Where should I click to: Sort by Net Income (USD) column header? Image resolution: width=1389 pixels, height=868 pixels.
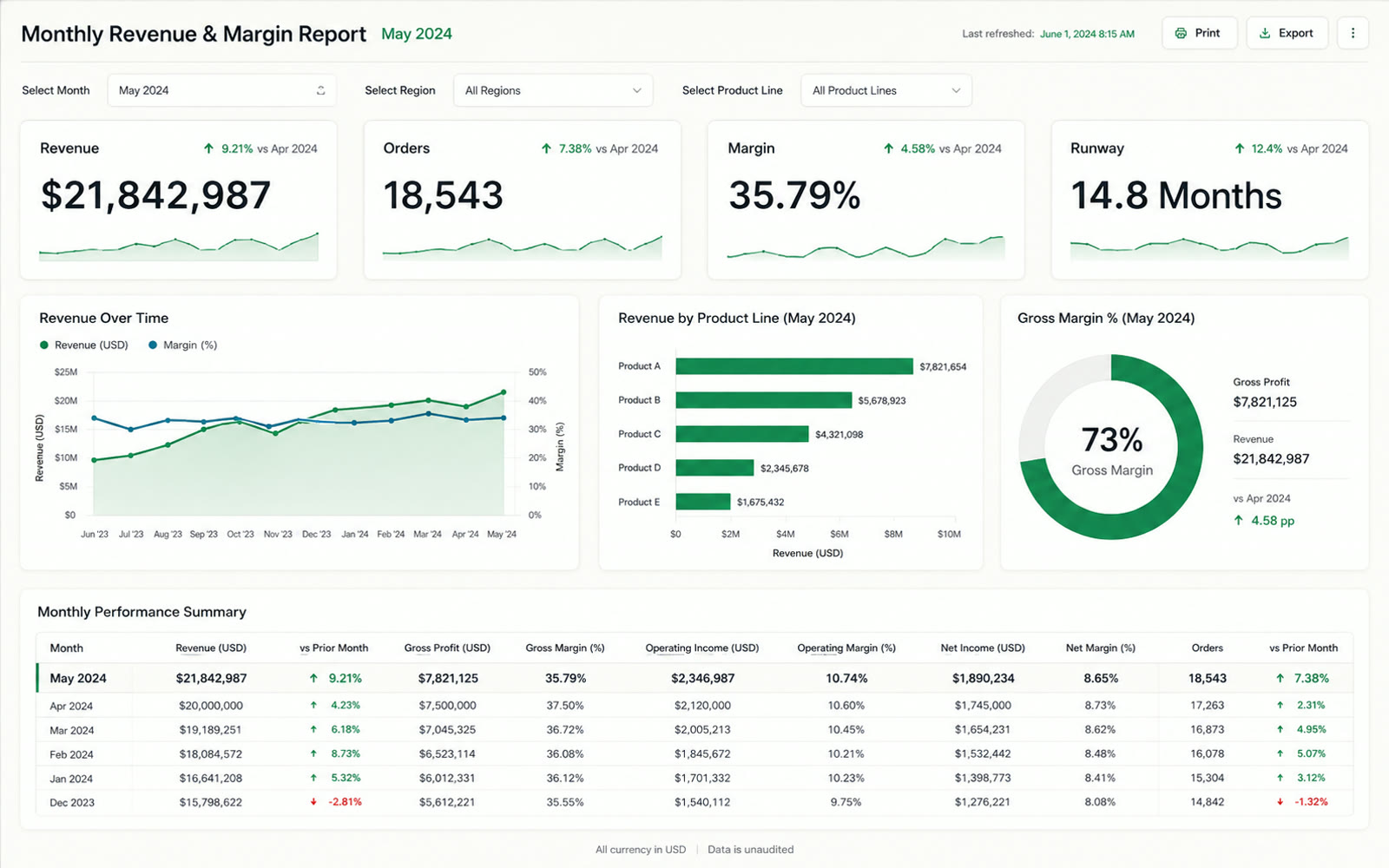click(983, 648)
